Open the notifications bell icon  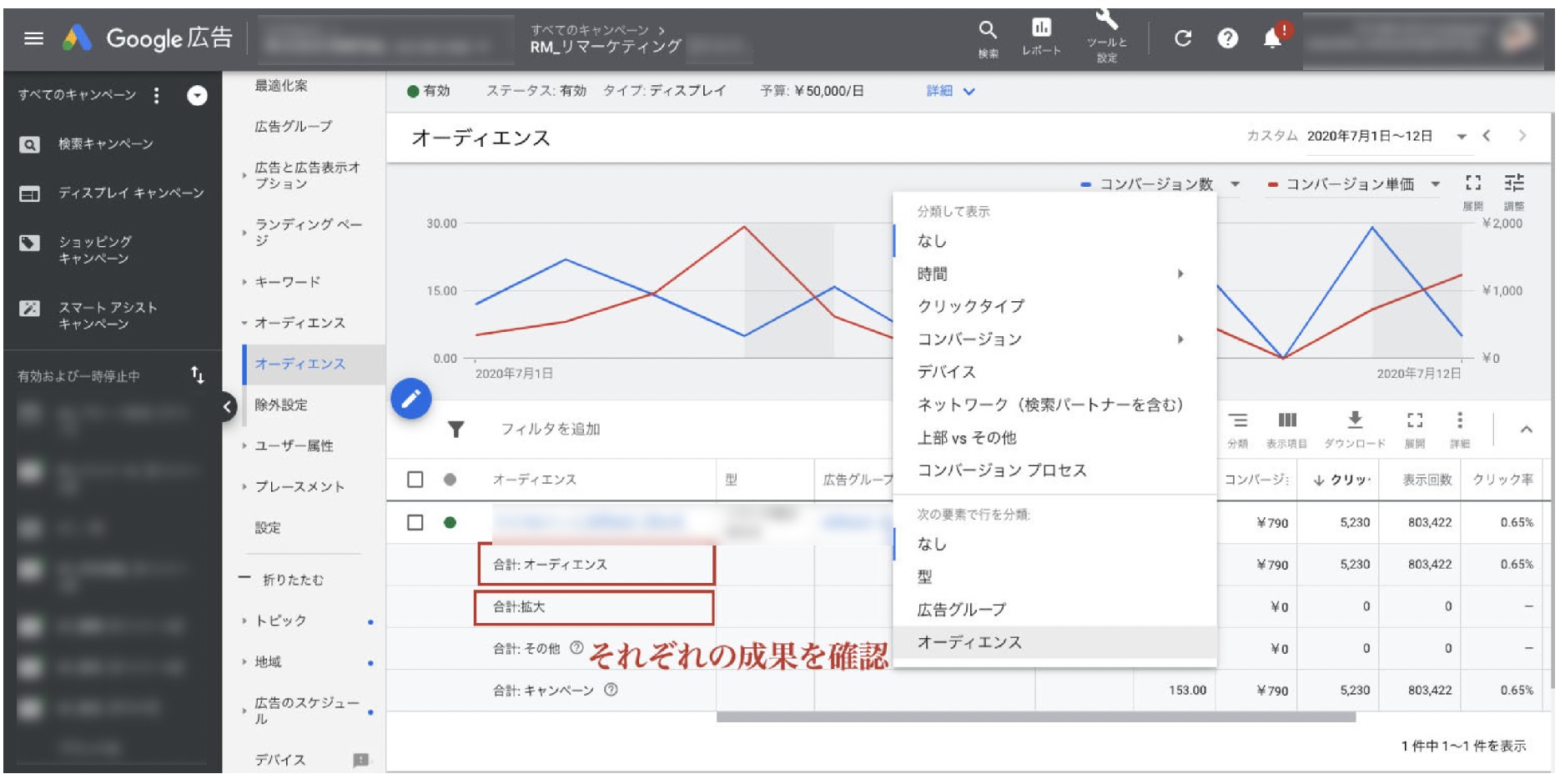1272,38
